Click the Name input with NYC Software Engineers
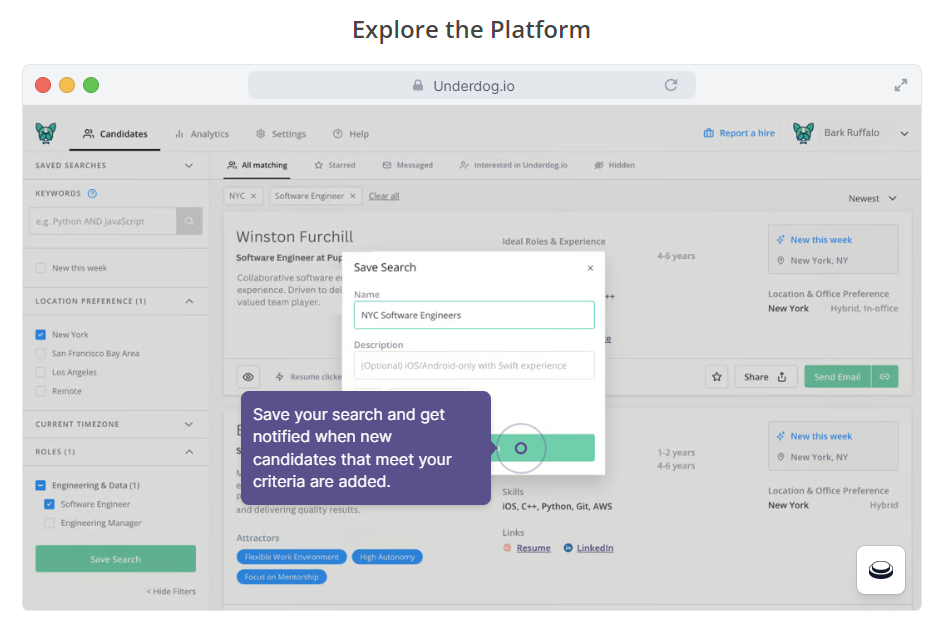This screenshot has width=946, height=633. [473, 314]
